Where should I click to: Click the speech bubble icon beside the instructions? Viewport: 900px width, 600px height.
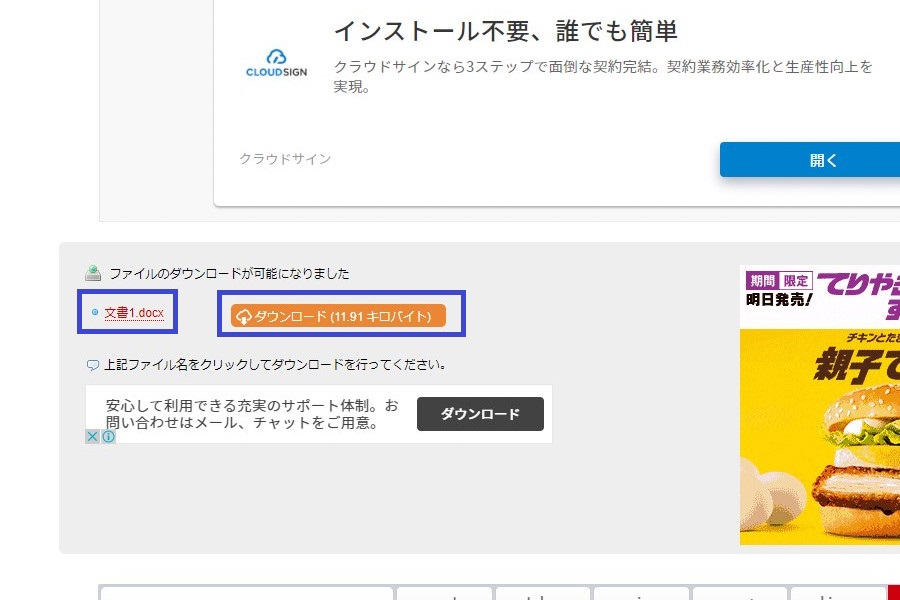click(93, 365)
